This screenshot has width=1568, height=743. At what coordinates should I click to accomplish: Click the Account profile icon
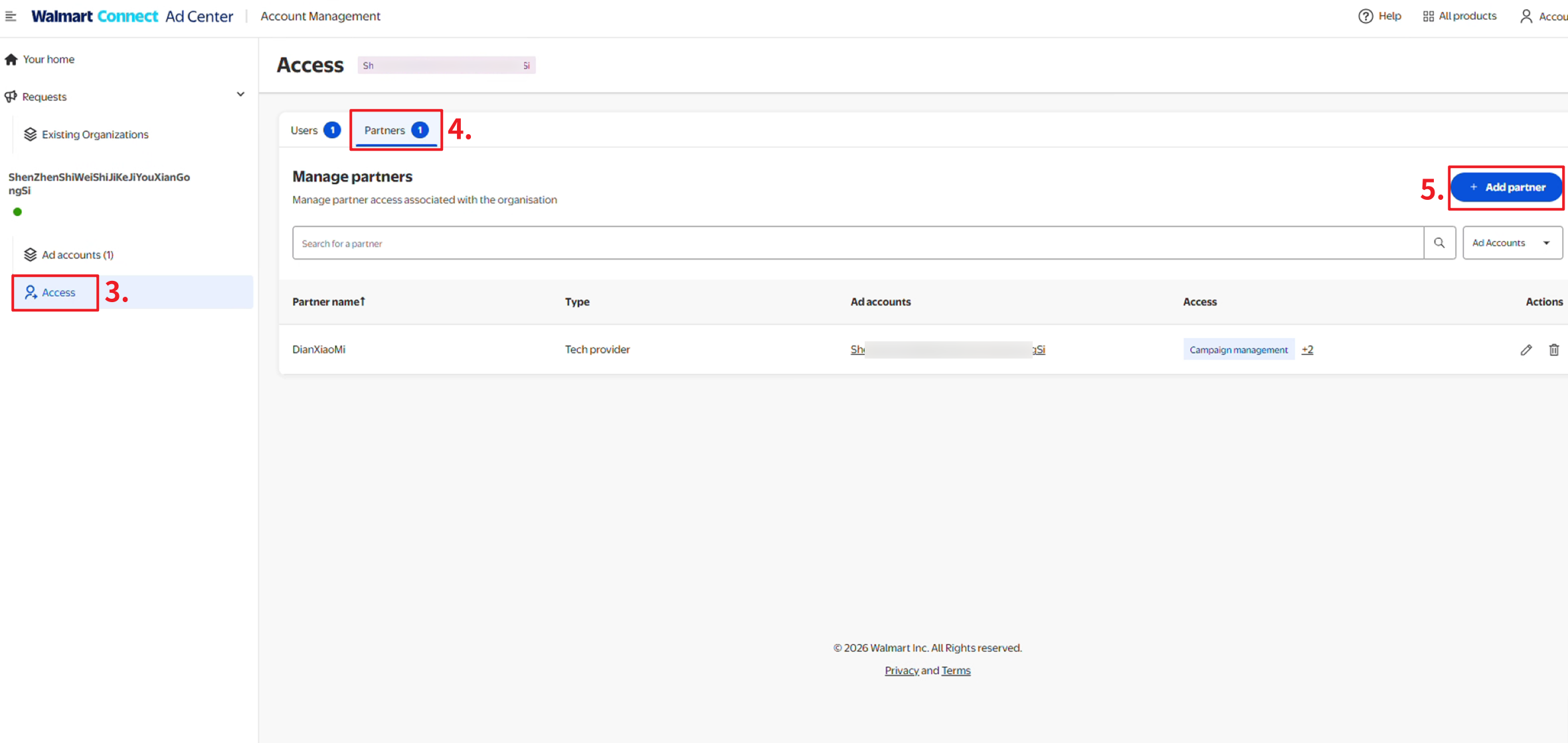coord(1526,16)
